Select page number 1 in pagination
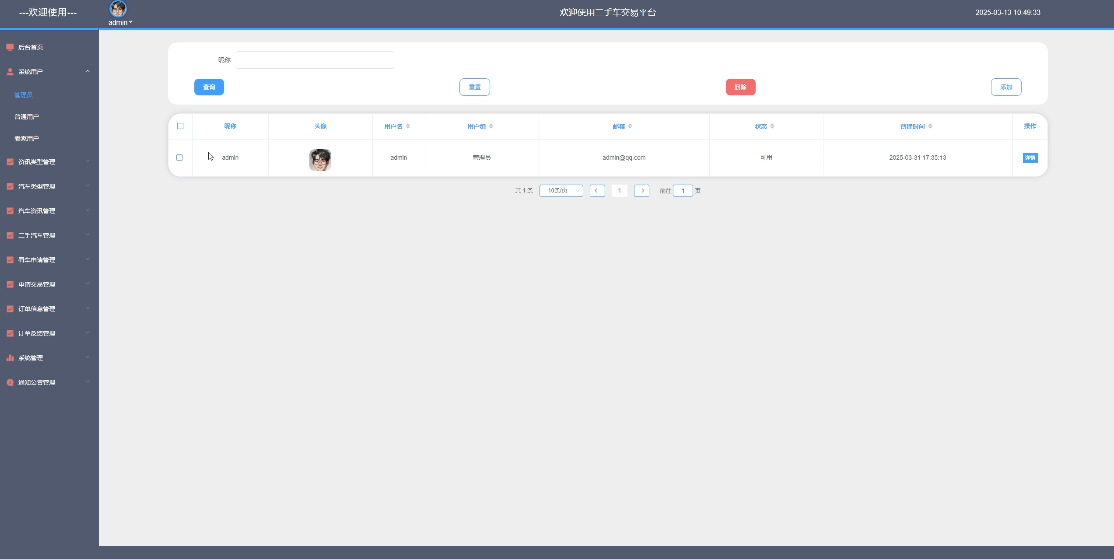This screenshot has width=1114, height=559. tap(620, 190)
